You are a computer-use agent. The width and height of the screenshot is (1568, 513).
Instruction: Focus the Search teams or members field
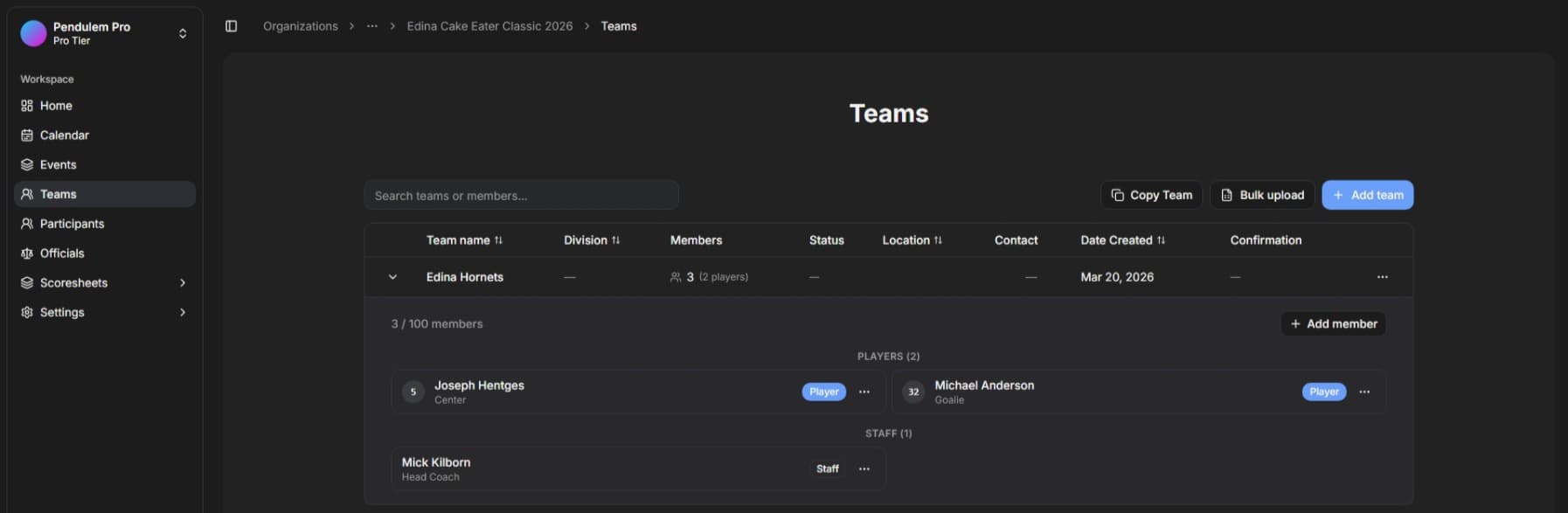tap(521, 195)
